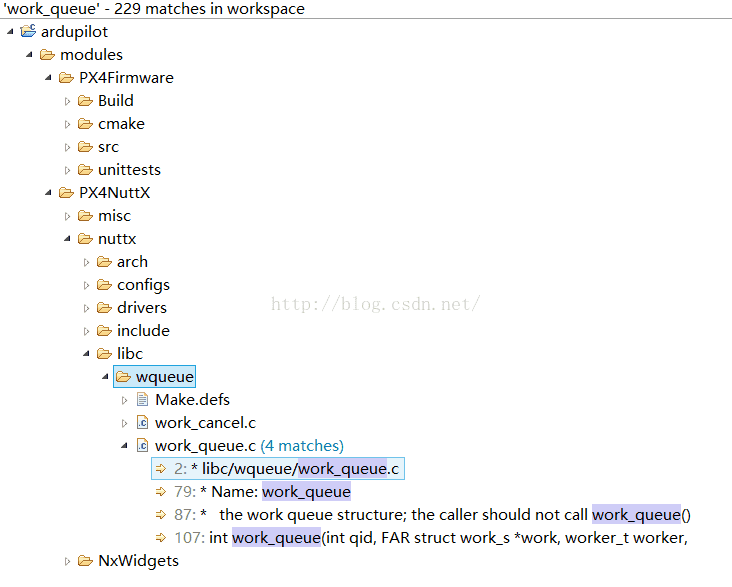Collapse the ardupilot project node
The image size is (732, 587).
click(10, 32)
